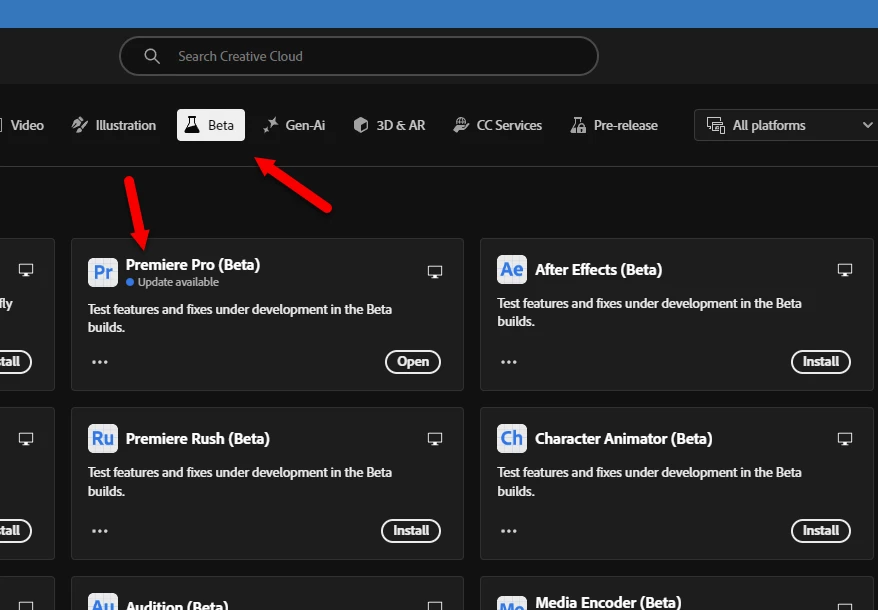Click the Beta flask icon
The height and width of the screenshot is (610, 878).
[192, 124]
